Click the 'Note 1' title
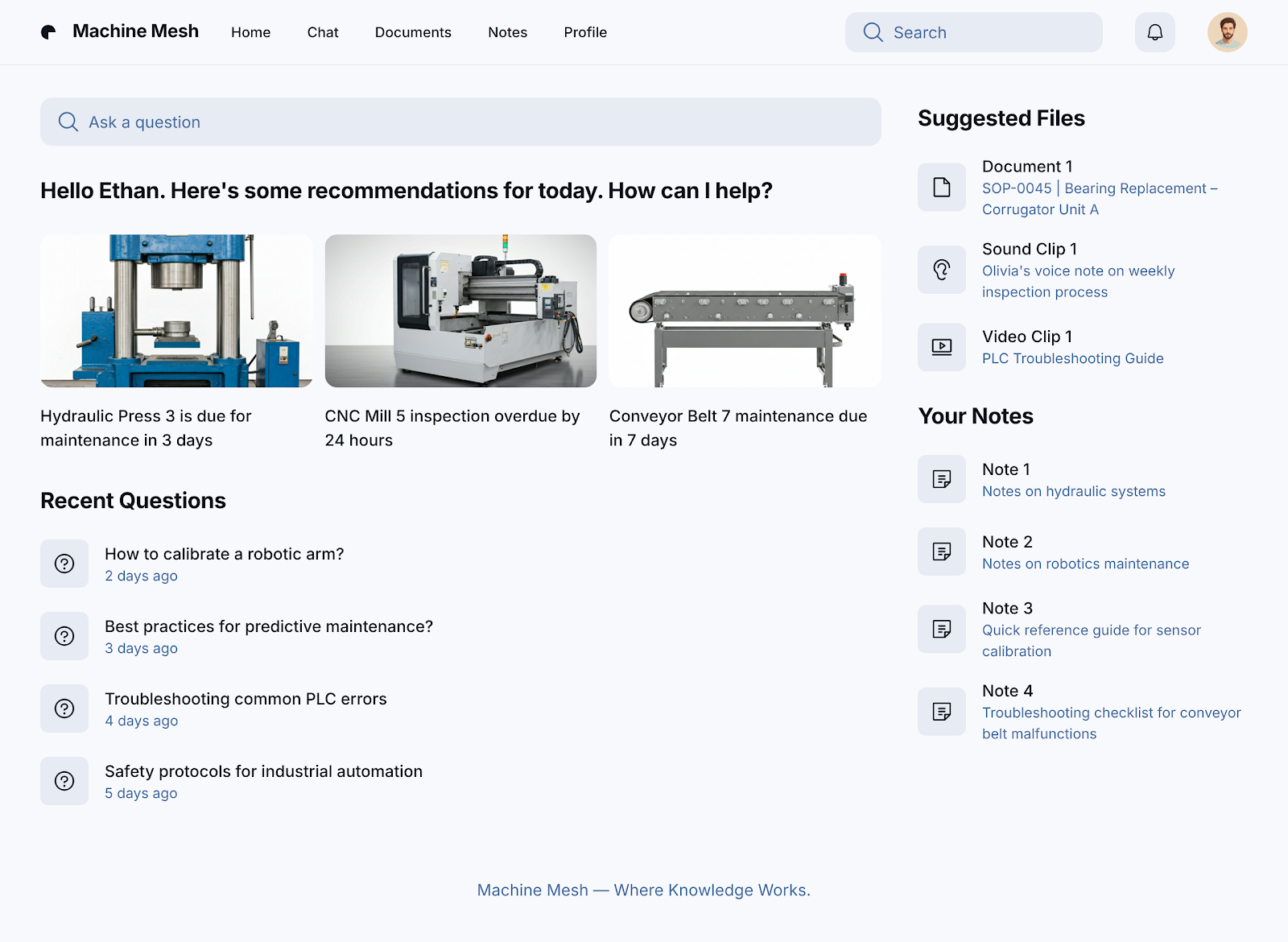The width and height of the screenshot is (1288, 942). pyautogui.click(x=1006, y=469)
